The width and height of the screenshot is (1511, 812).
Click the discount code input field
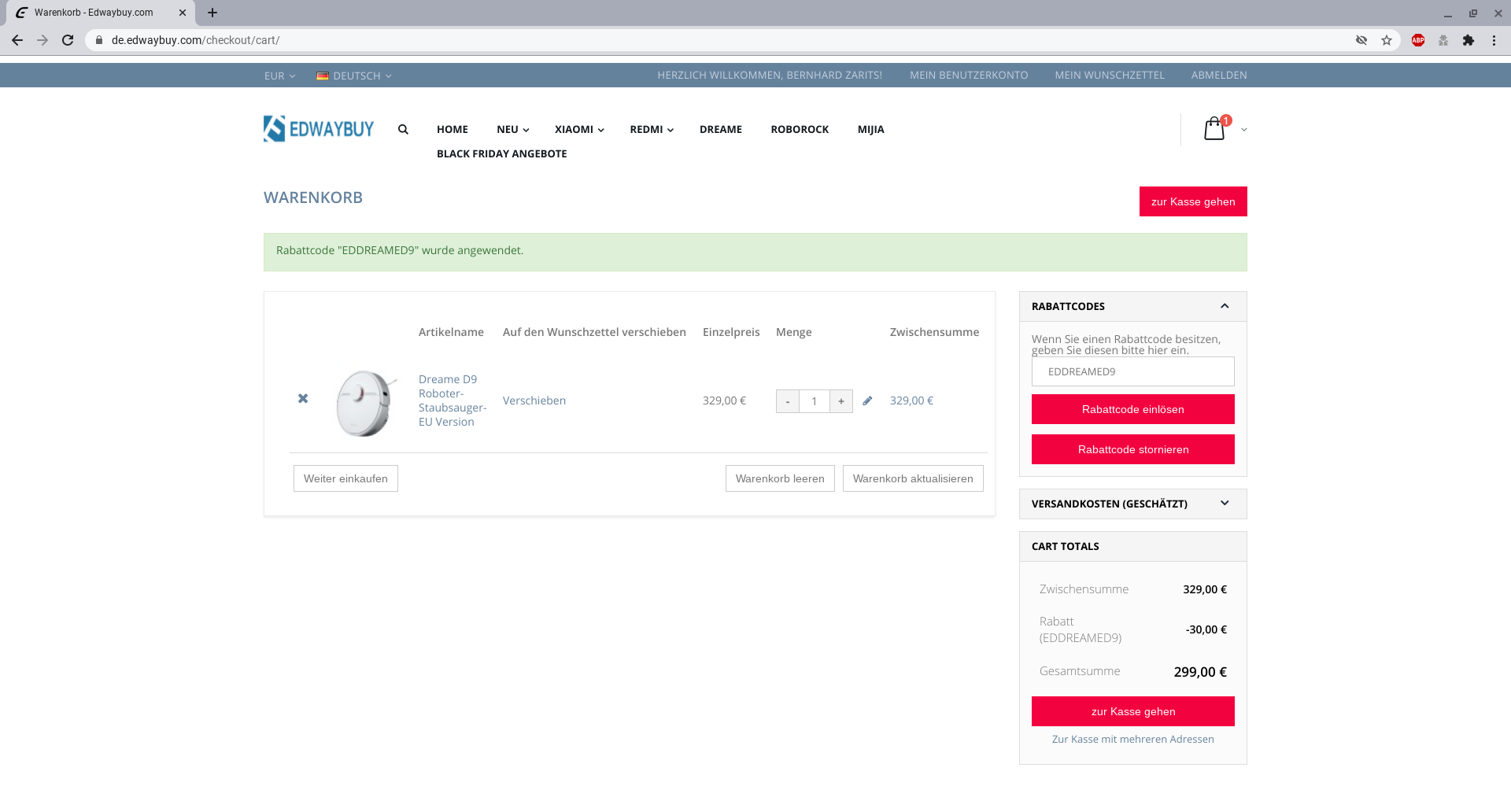click(1133, 371)
